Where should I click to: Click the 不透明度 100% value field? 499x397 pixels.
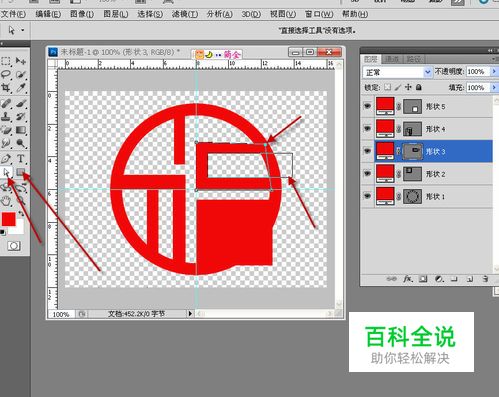[478, 72]
